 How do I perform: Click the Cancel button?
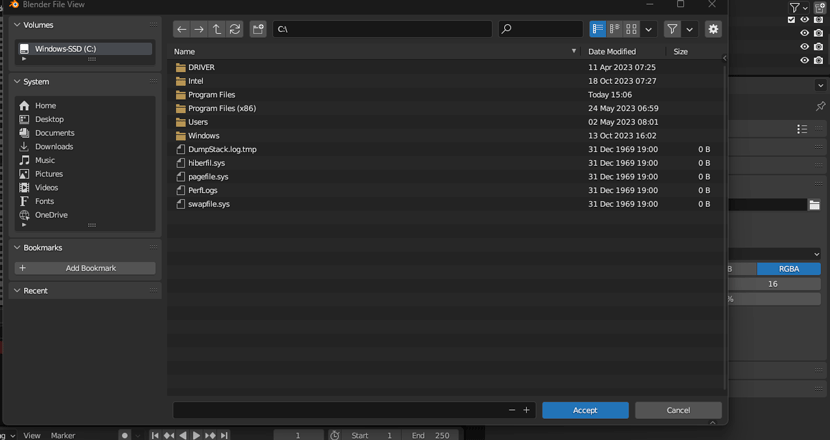678,410
